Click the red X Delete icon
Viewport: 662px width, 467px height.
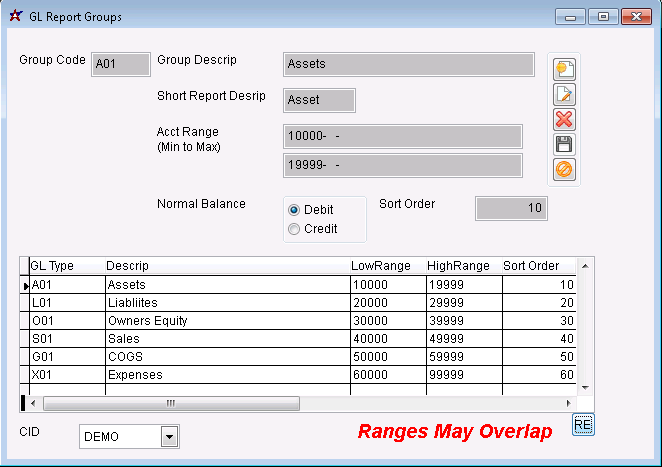(564, 120)
